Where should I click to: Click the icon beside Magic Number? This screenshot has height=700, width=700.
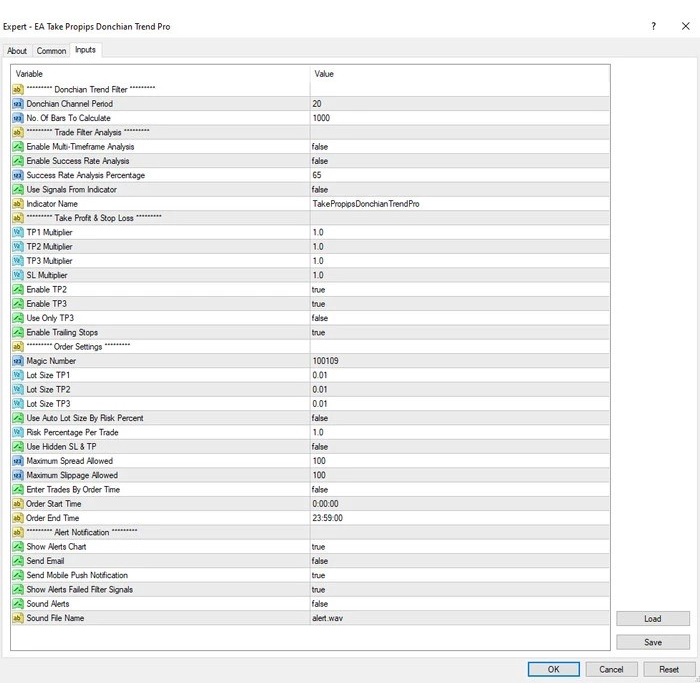[x=18, y=361]
